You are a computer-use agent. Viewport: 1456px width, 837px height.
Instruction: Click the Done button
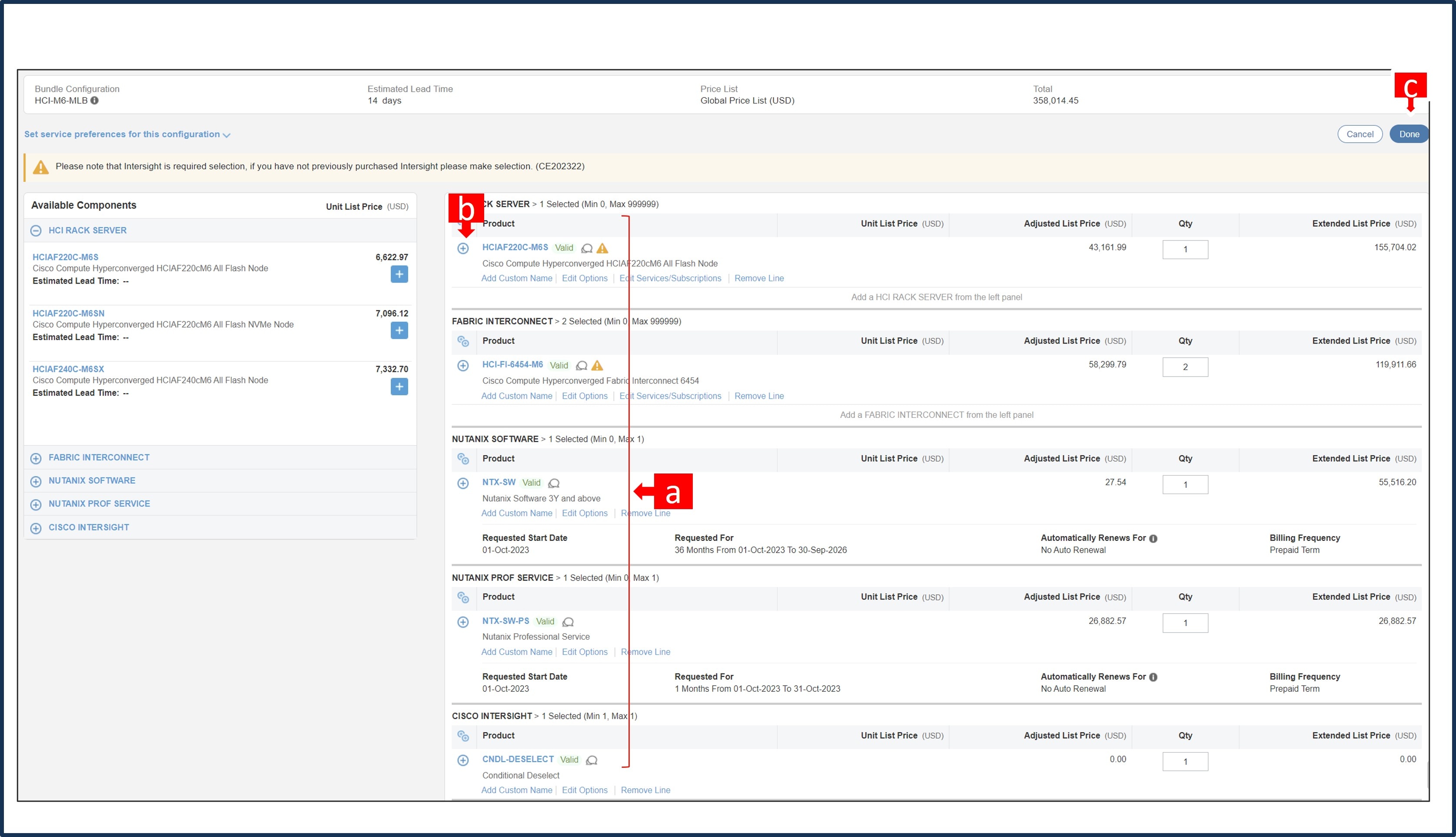[1409, 134]
